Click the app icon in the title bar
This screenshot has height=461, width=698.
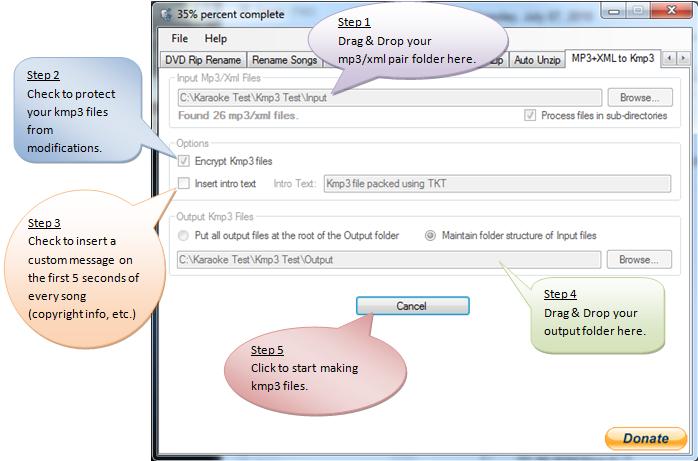point(166,14)
